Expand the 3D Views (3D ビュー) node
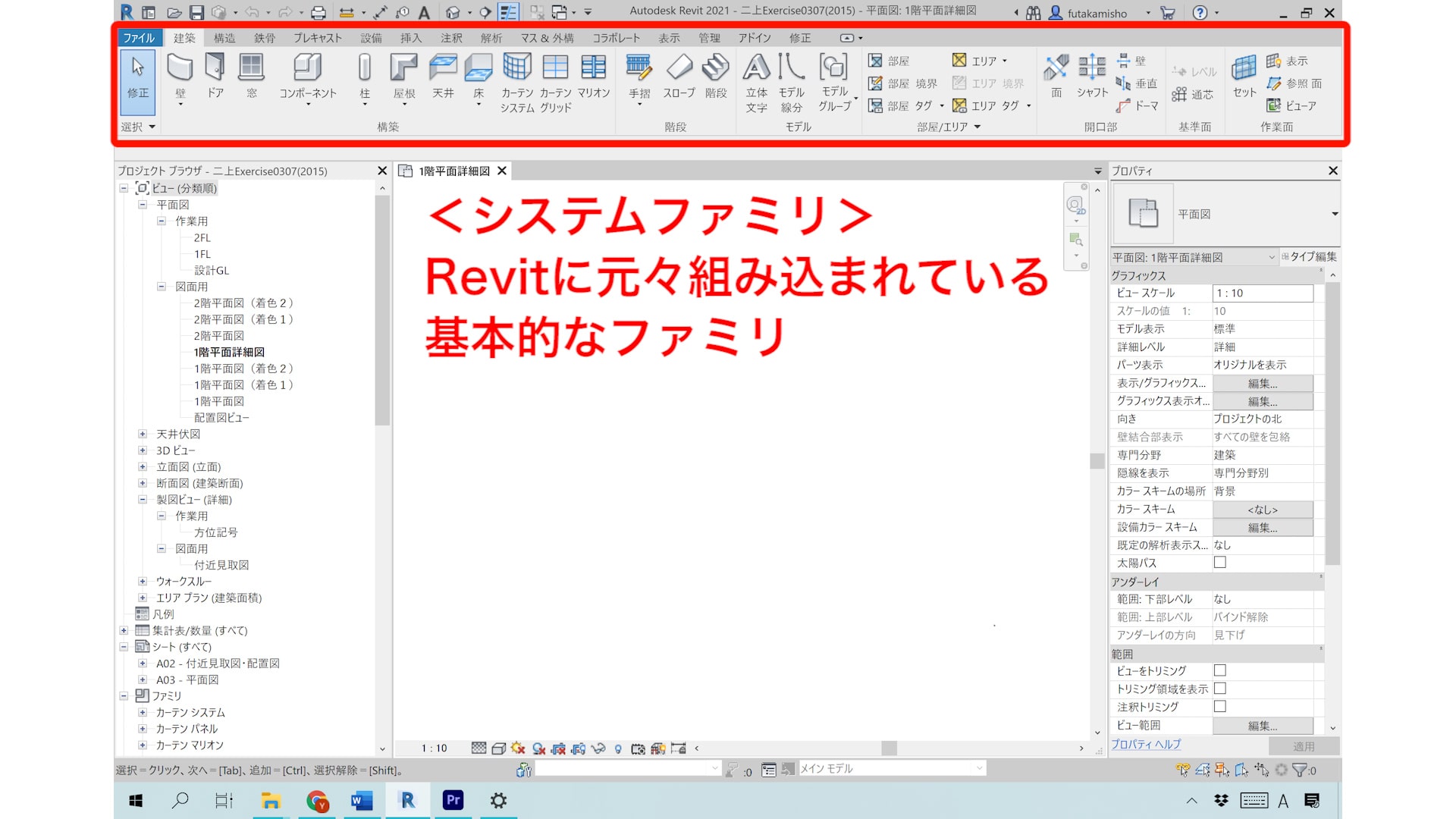This screenshot has height=819, width=1456. [143, 450]
